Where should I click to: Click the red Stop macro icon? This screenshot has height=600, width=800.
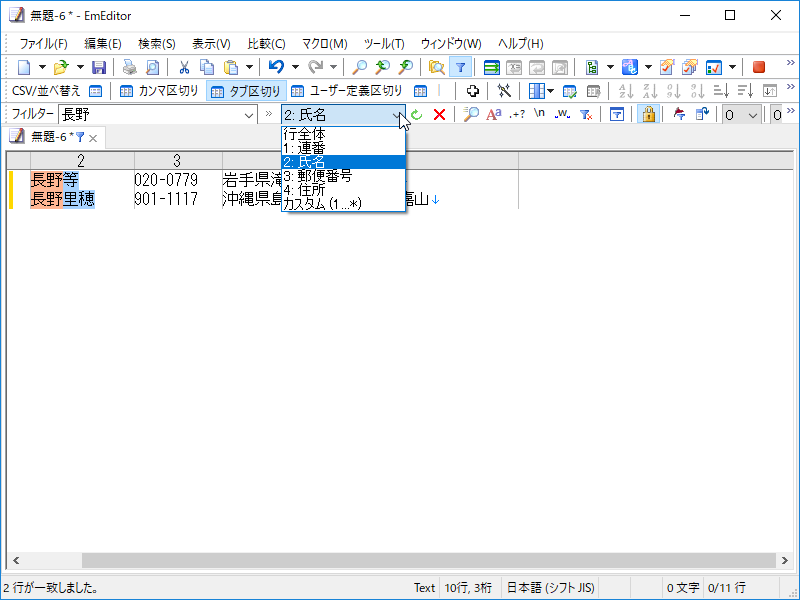759,67
